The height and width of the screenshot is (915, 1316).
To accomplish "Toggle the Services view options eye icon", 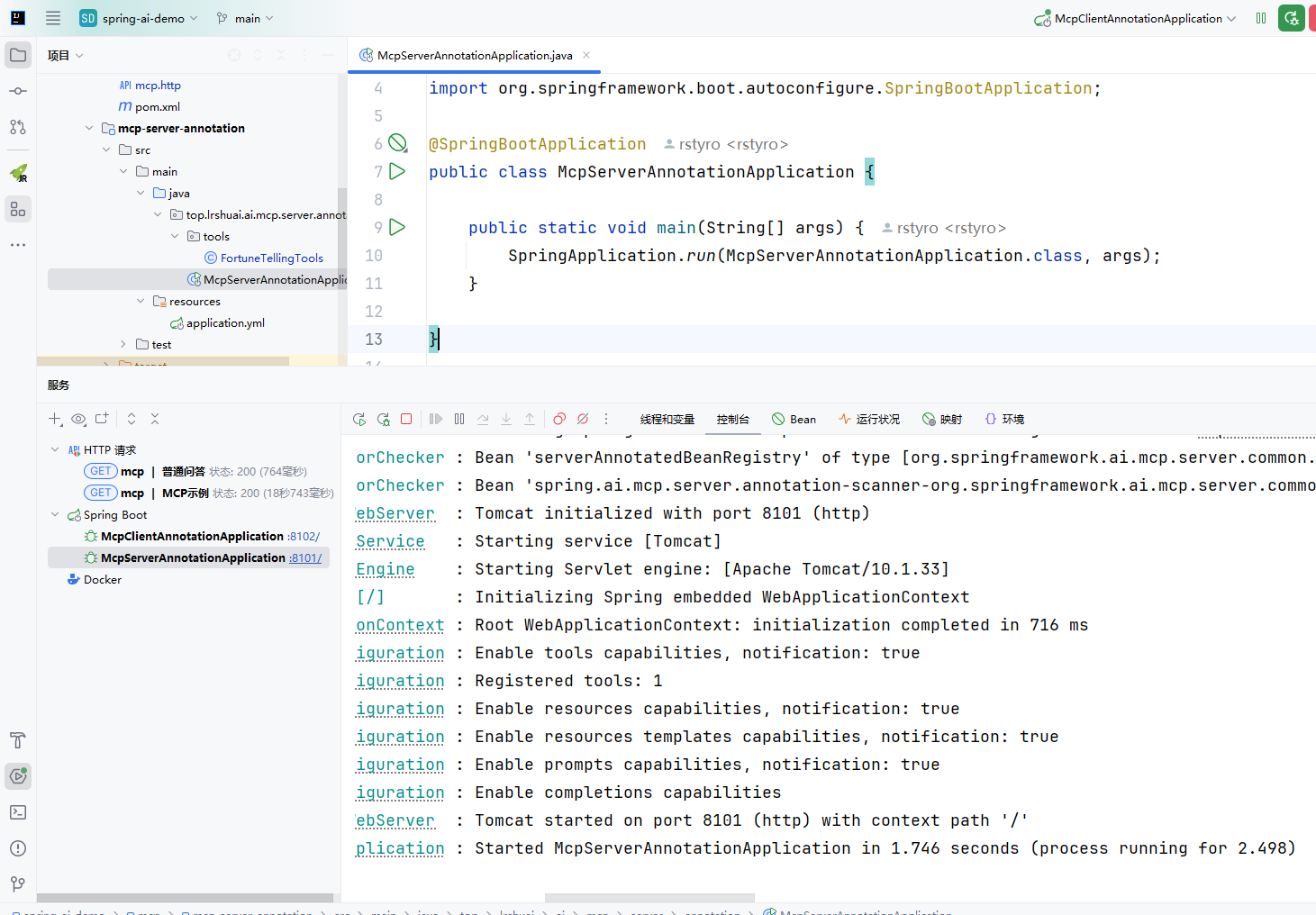I will point(78,419).
